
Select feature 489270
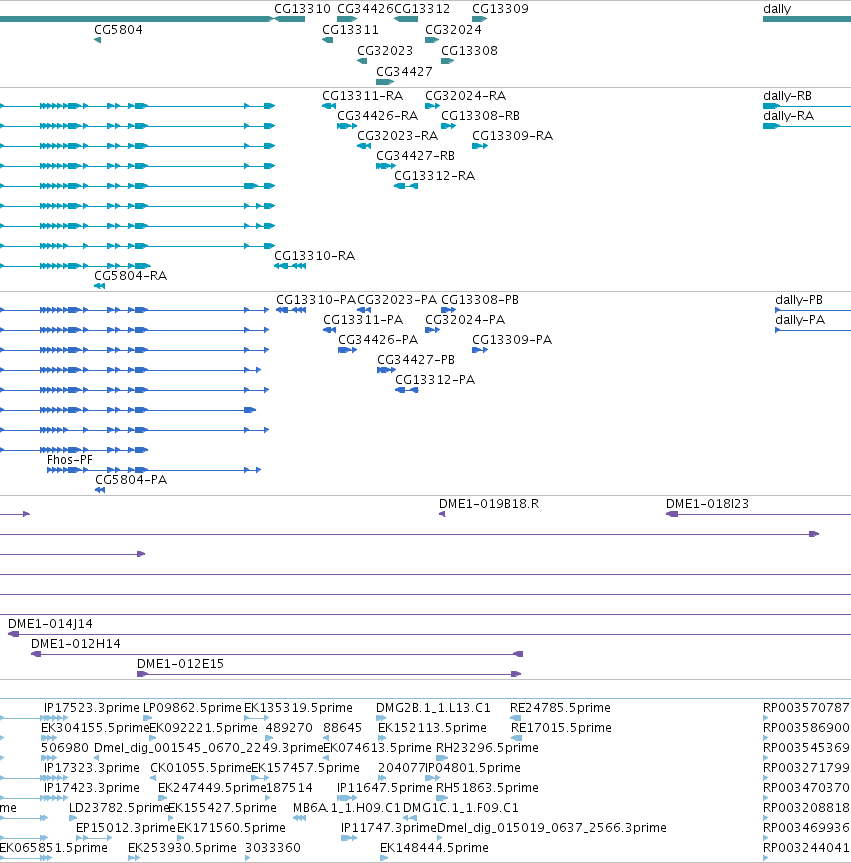(x=289, y=728)
